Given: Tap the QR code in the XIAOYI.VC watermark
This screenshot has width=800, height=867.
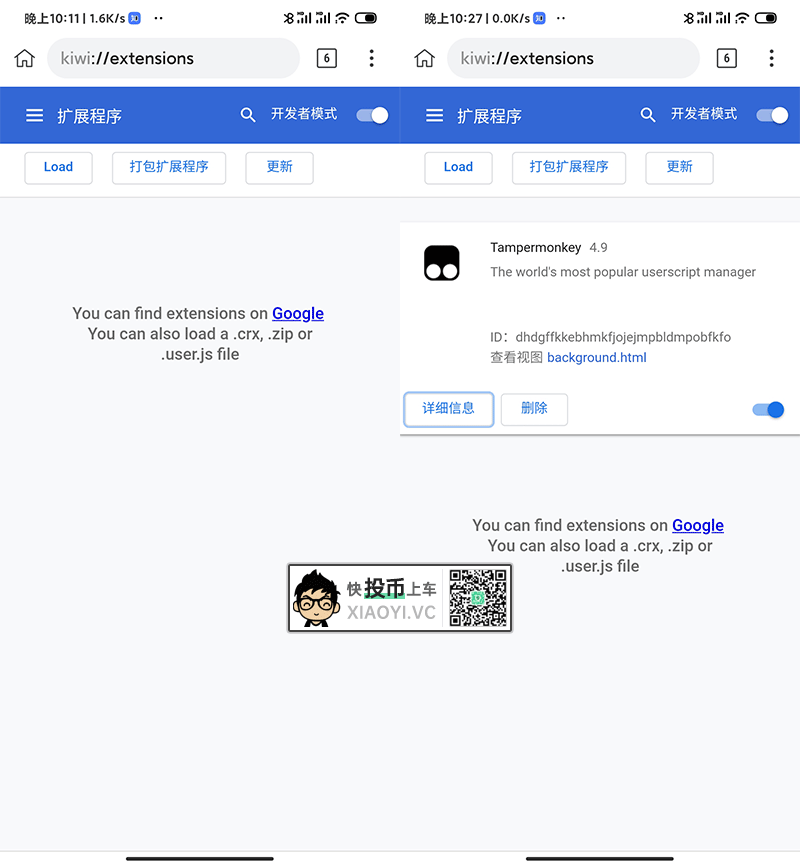Looking at the screenshot, I should [x=477, y=598].
